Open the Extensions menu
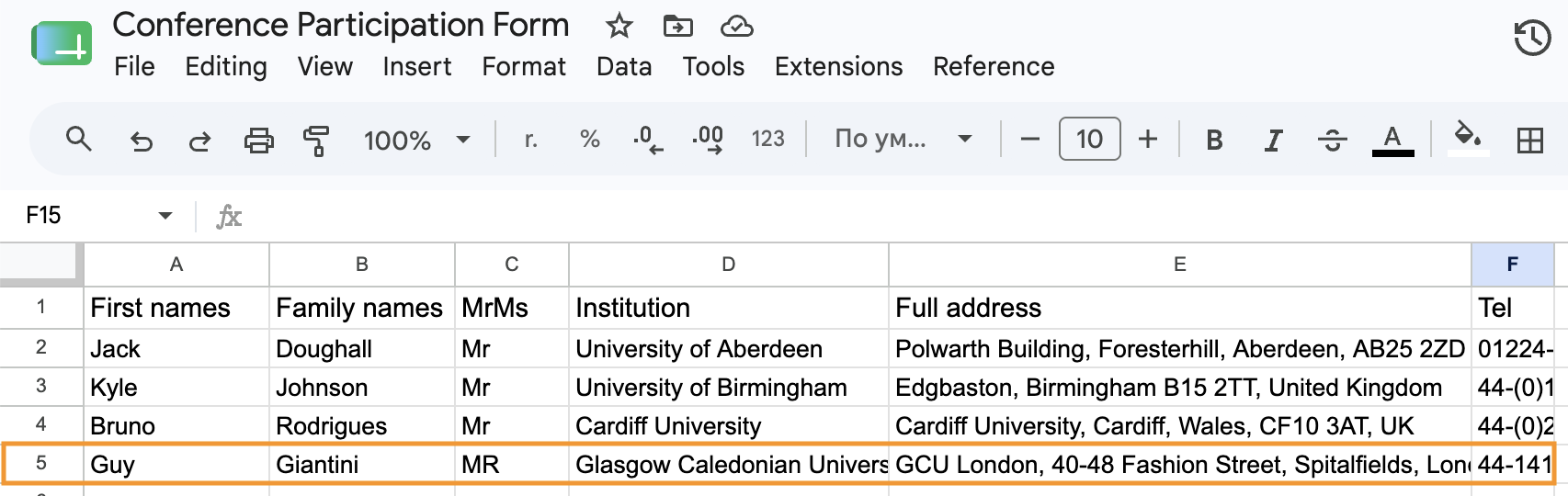Image resolution: width=1568 pixels, height=496 pixels. click(838, 66)
